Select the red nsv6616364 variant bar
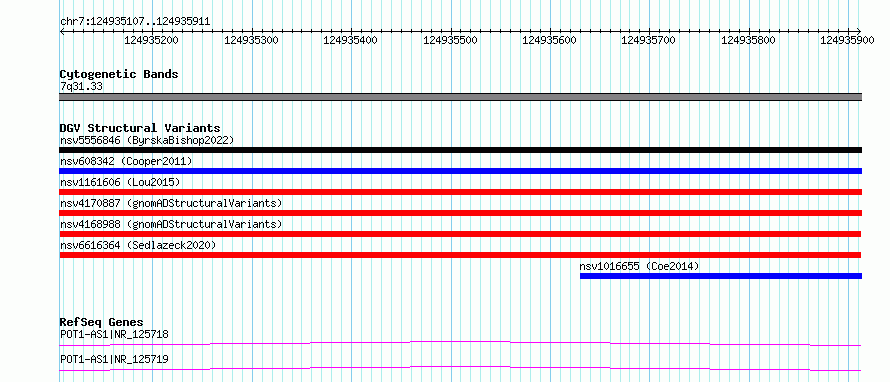The height and width of the screenshot is (382, 890). pyautogui.click(x=460, y=255)
